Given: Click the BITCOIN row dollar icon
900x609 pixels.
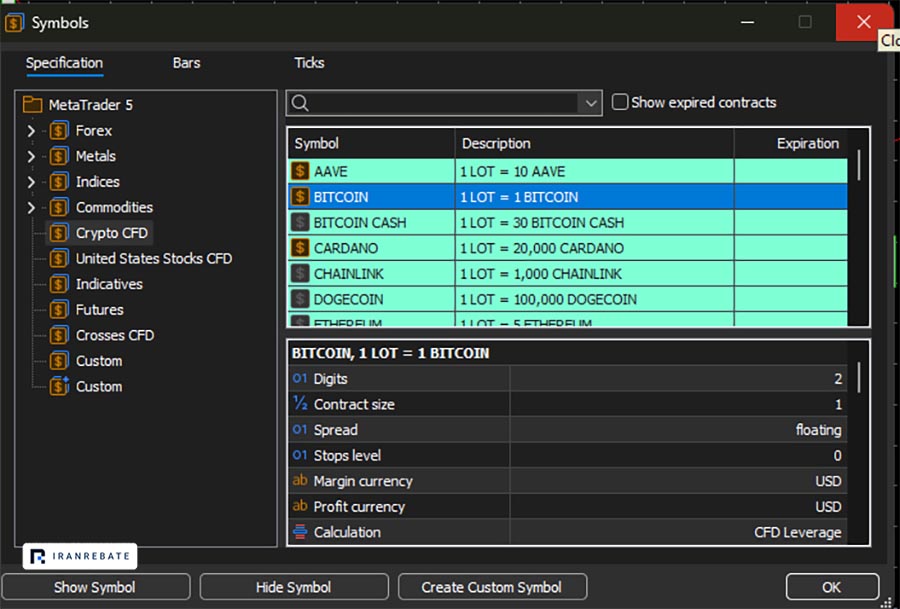Looking at the screenshot, I should (x=300, y=197).
